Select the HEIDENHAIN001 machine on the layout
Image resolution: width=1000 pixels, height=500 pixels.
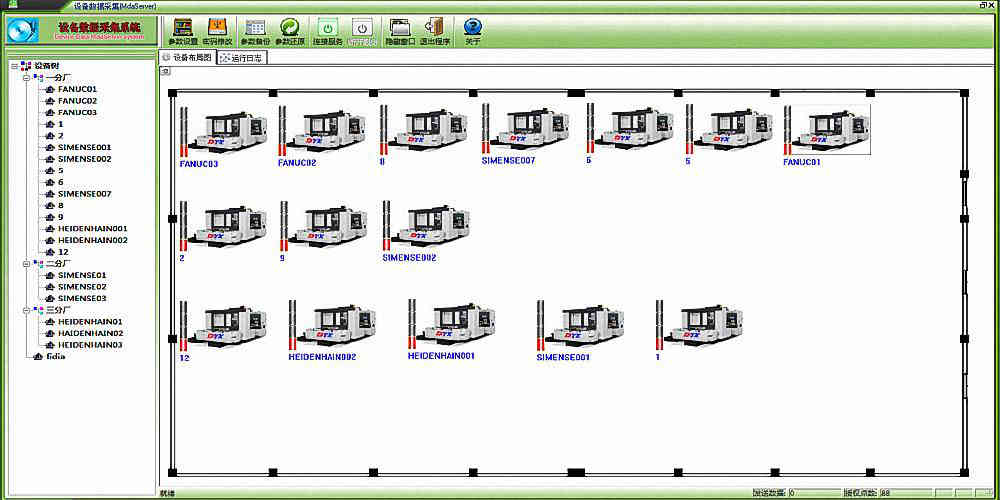[452, 324]
